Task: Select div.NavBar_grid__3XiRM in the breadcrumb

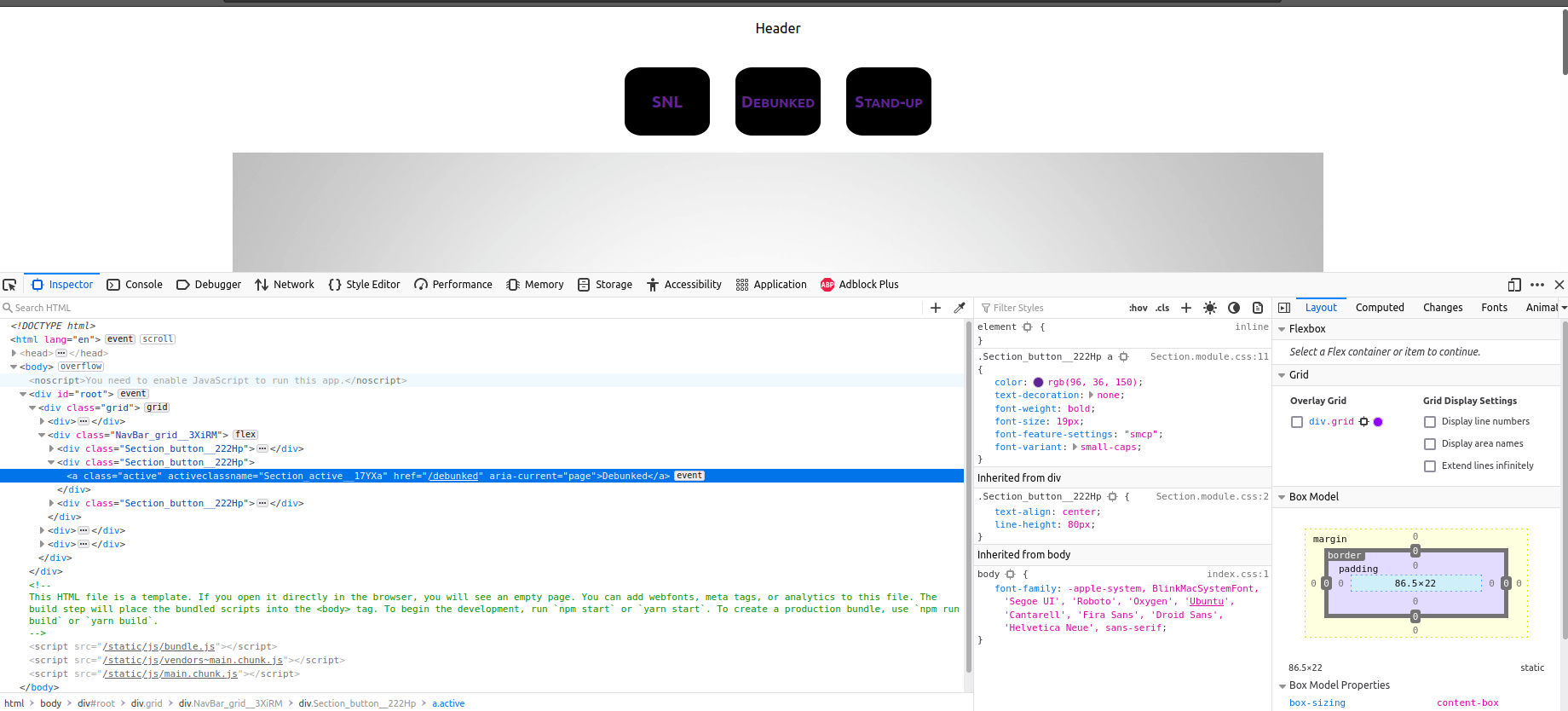Action: 230,703
